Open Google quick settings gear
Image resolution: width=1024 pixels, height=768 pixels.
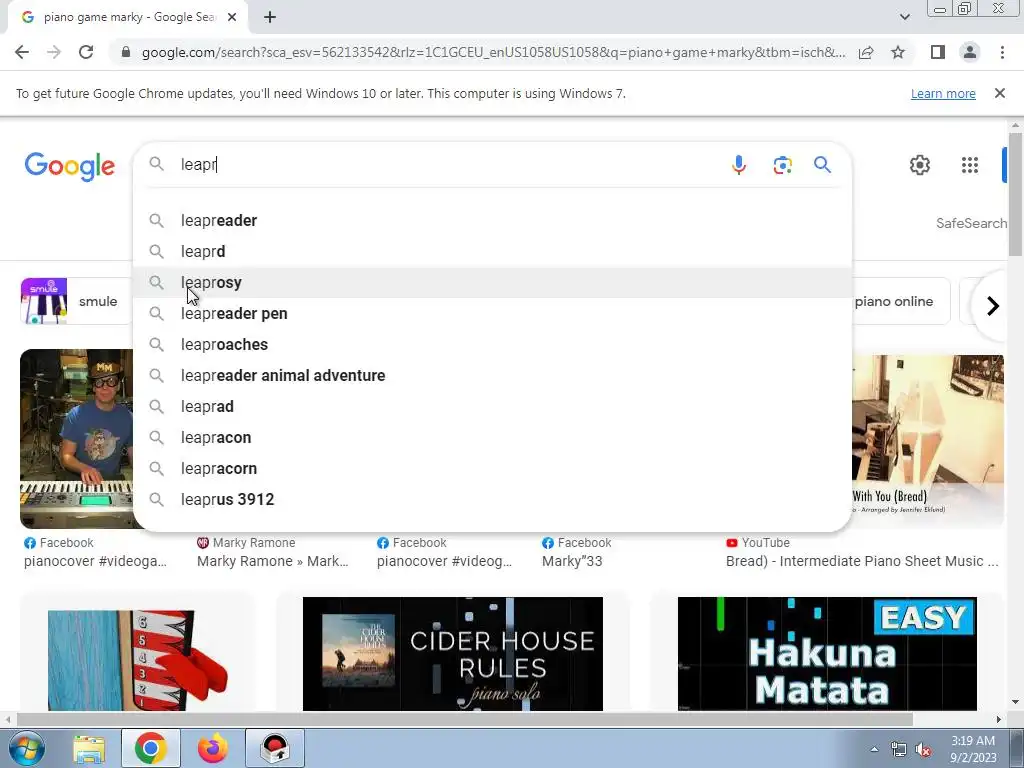click(x=920, y=165)
